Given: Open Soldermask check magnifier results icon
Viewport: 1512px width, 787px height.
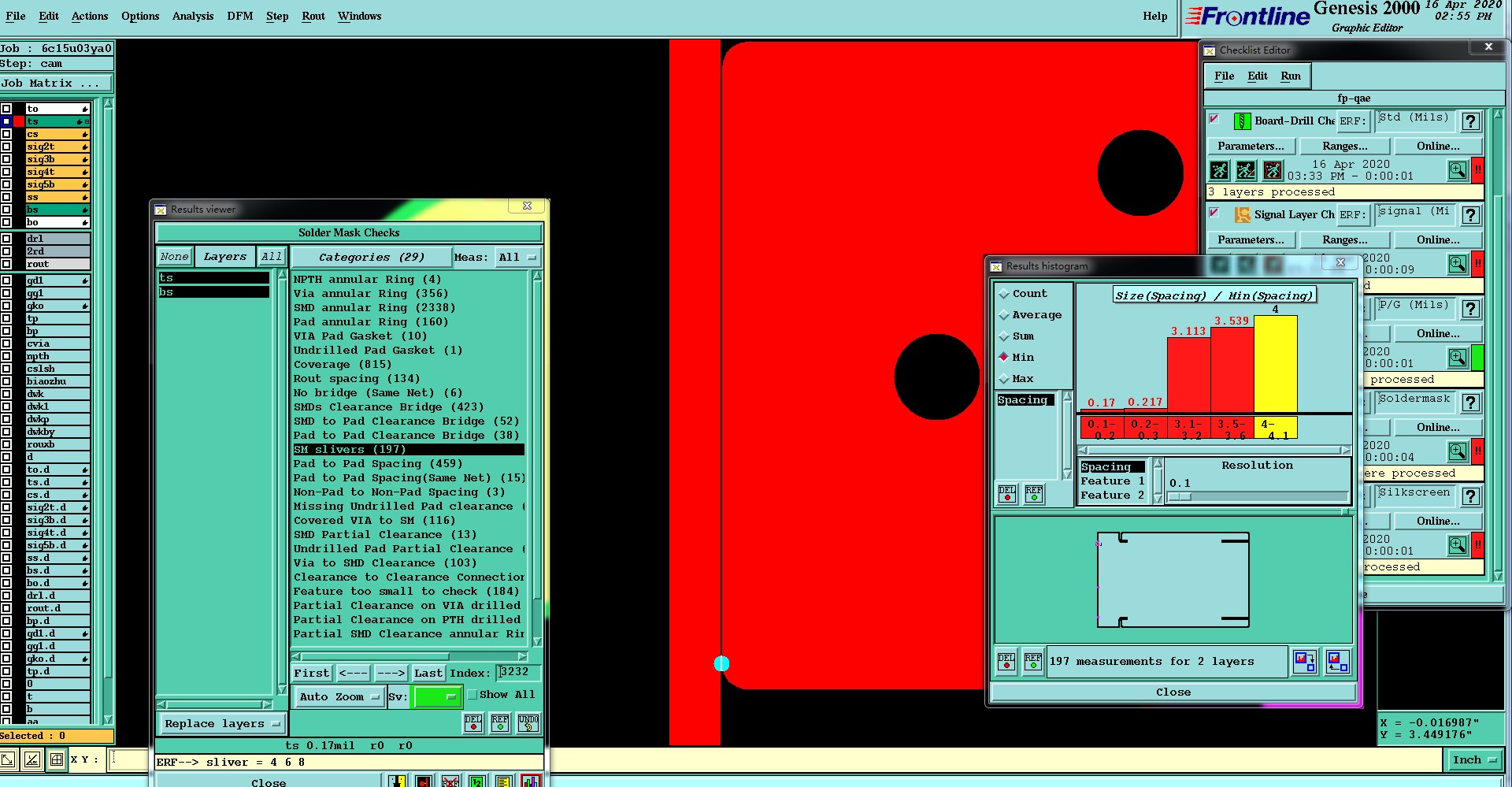Looking at the screenshot, I should click(1458, 451).
